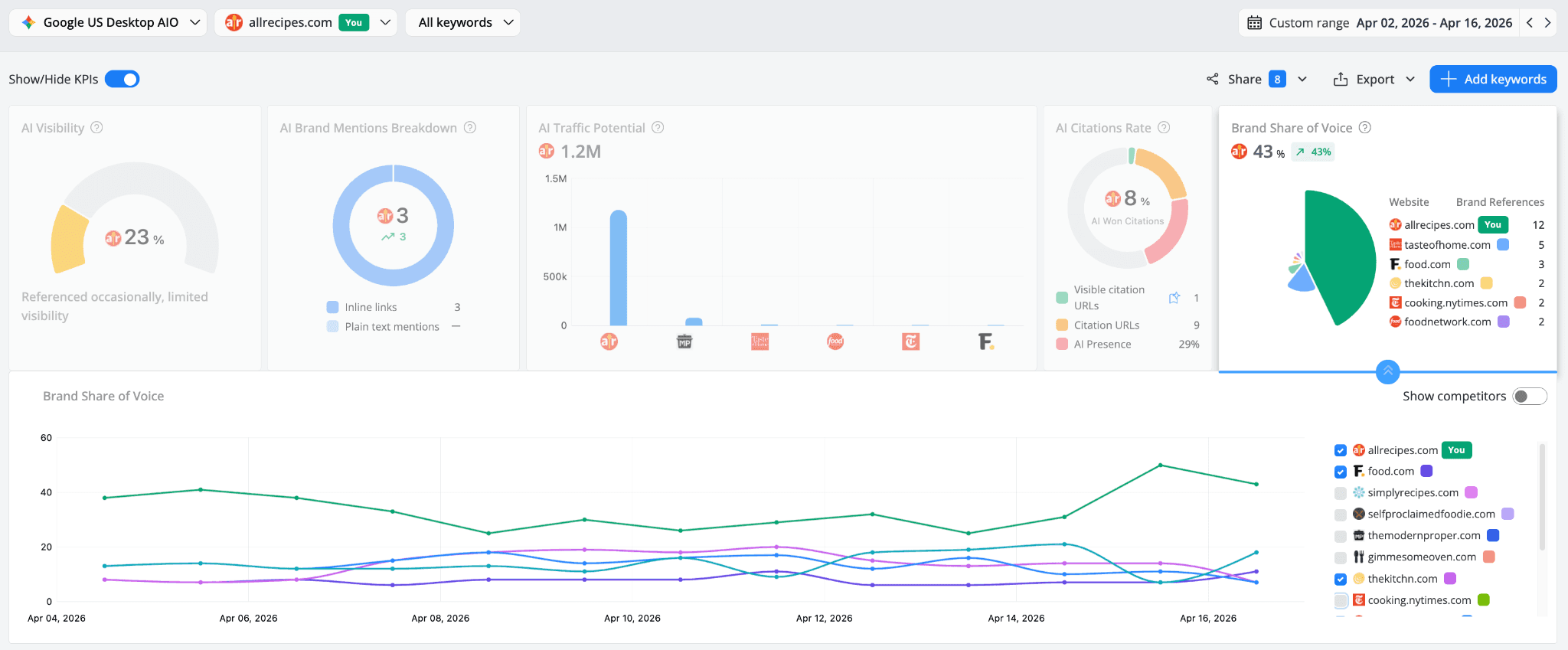Click foodnetwork.com in the website table
The image size is (1568, 650).
click(x=1447, y=322)
